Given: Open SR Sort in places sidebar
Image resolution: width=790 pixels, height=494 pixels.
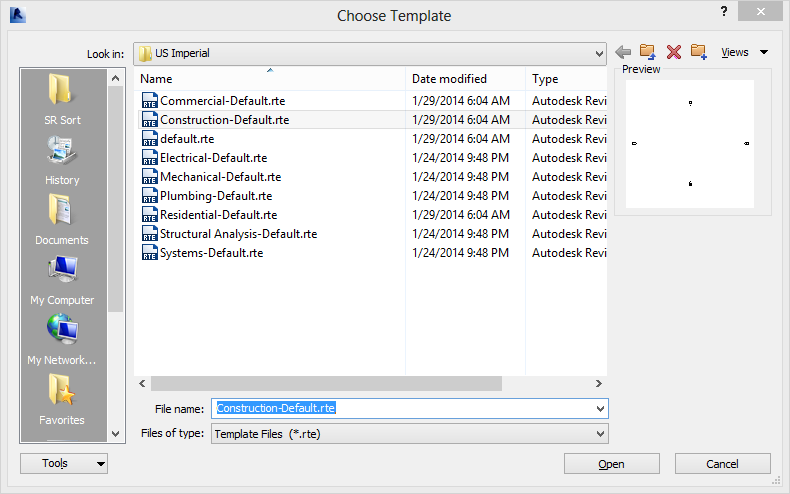Looking at the screenshot, I should point(62,98).
